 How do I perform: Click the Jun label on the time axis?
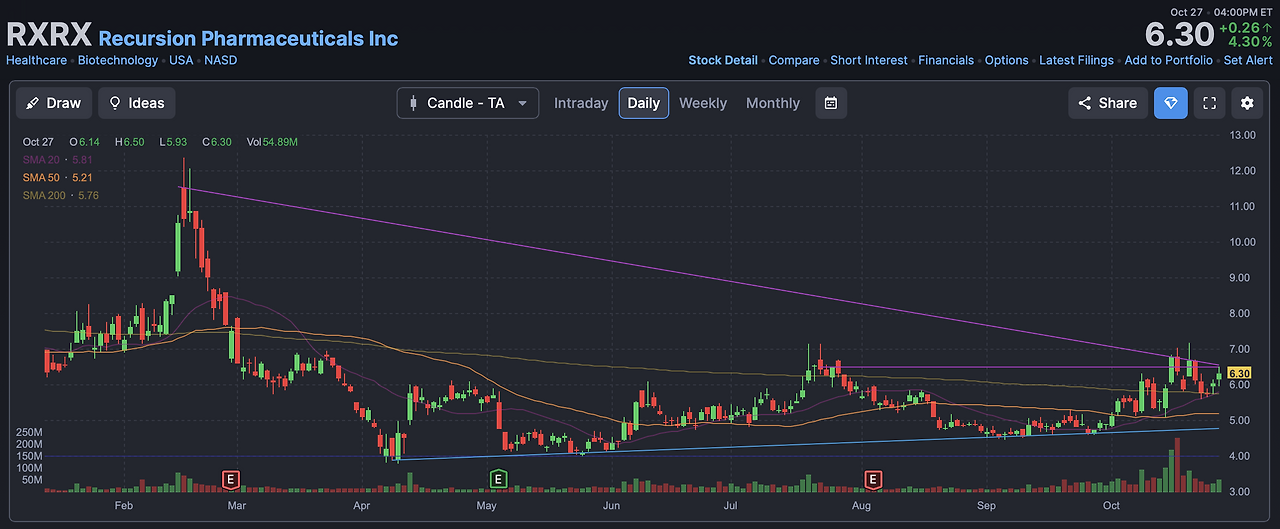click(612, 506)
